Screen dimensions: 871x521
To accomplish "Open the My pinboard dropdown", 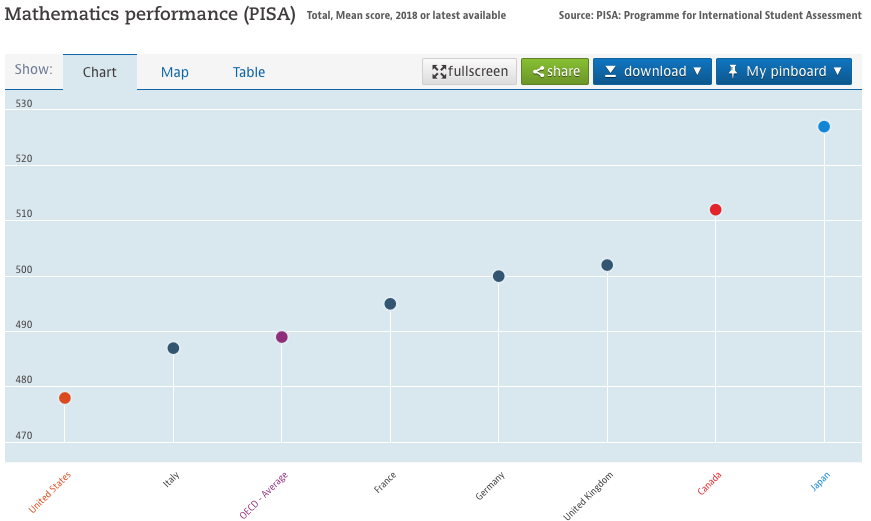I will coord(784,72).
